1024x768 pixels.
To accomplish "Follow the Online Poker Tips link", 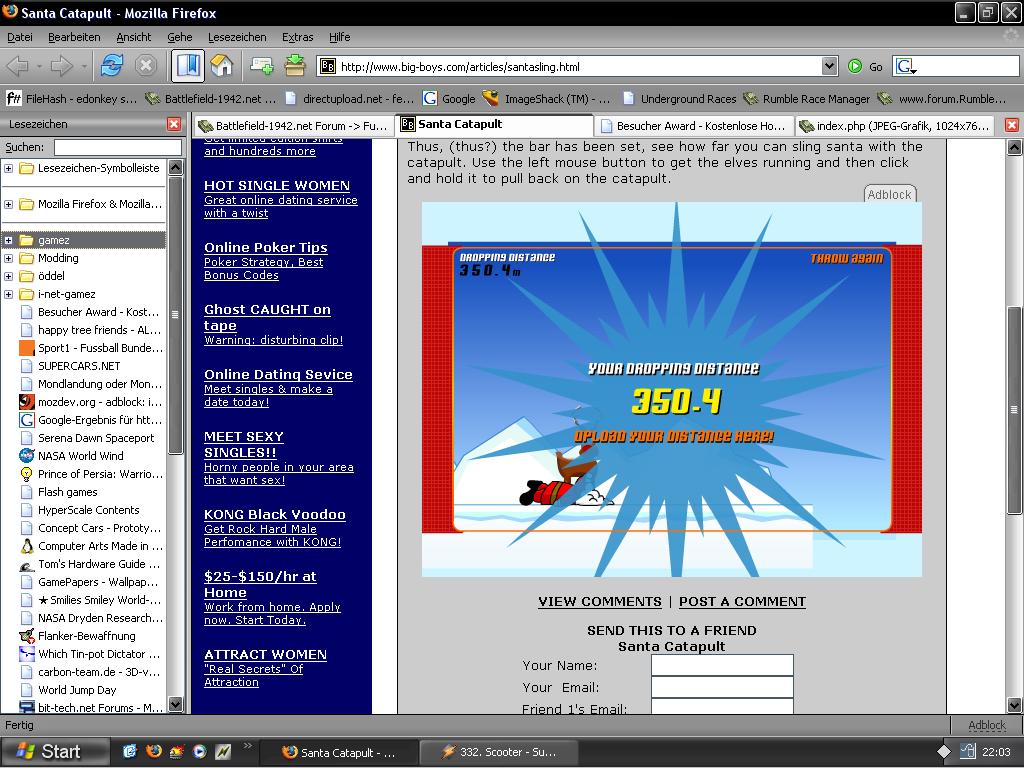I will point(266,248).
